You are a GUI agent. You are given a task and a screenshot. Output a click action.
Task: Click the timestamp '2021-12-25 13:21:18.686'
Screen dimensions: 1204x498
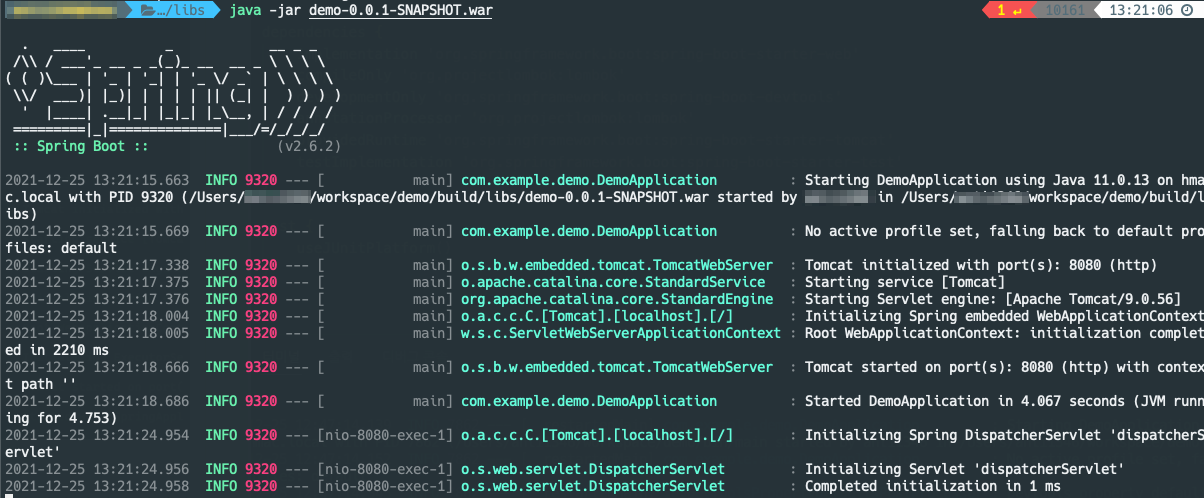[x=97, y=401]
